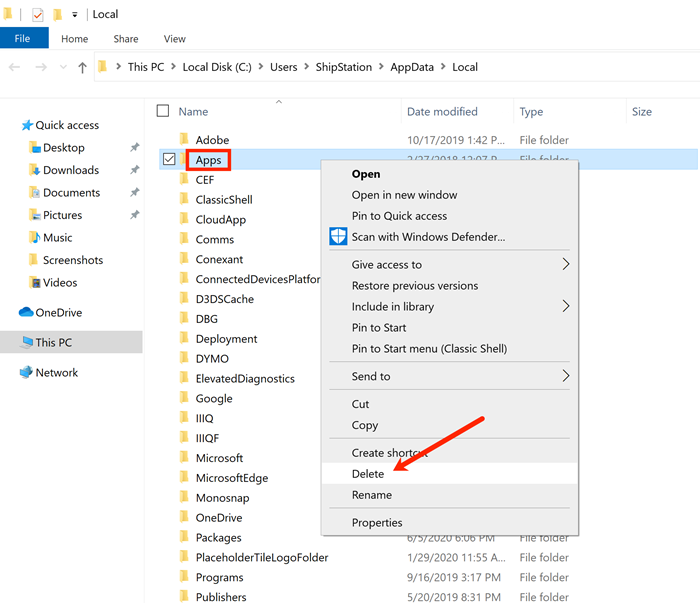Switch to the Share ribbon tab
This screenshot has height=603, width=700.
tap(126, 39)
